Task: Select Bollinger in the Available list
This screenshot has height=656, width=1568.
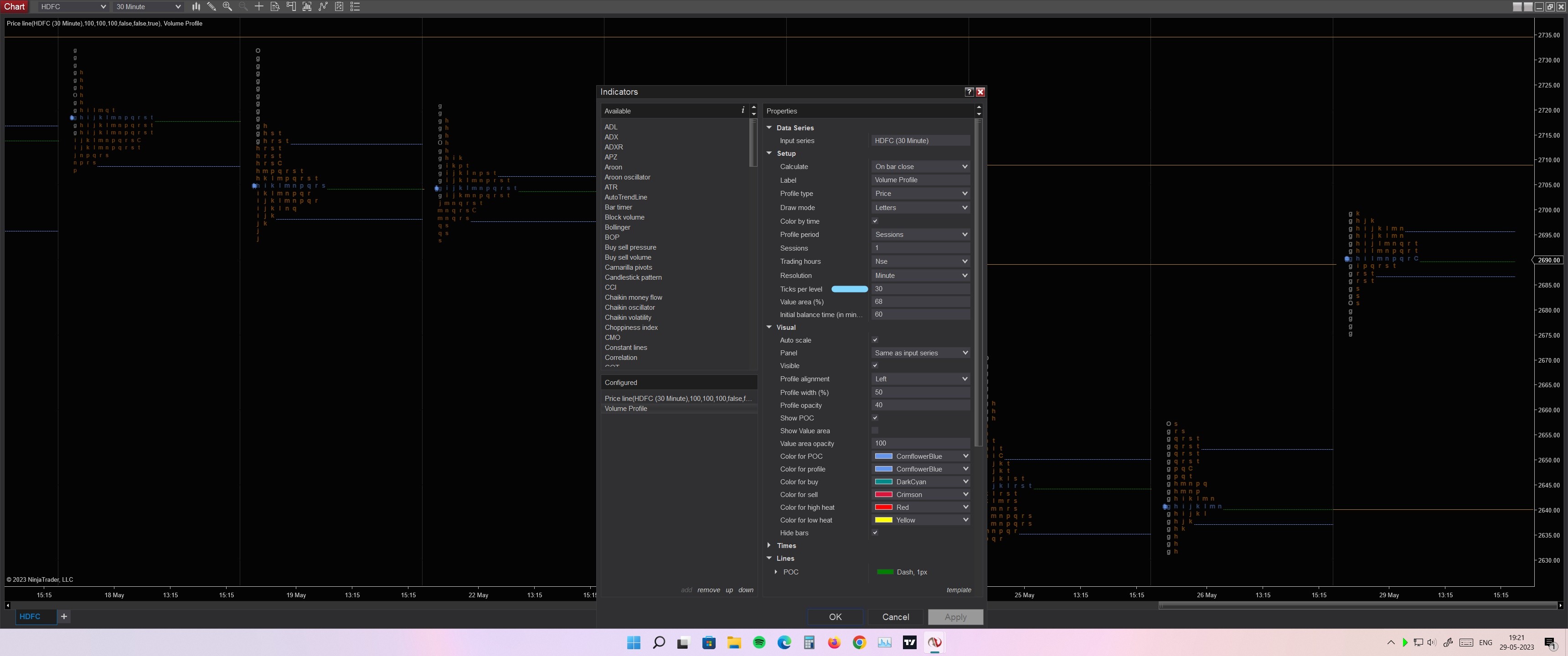Action: click(x=617, y=228)
